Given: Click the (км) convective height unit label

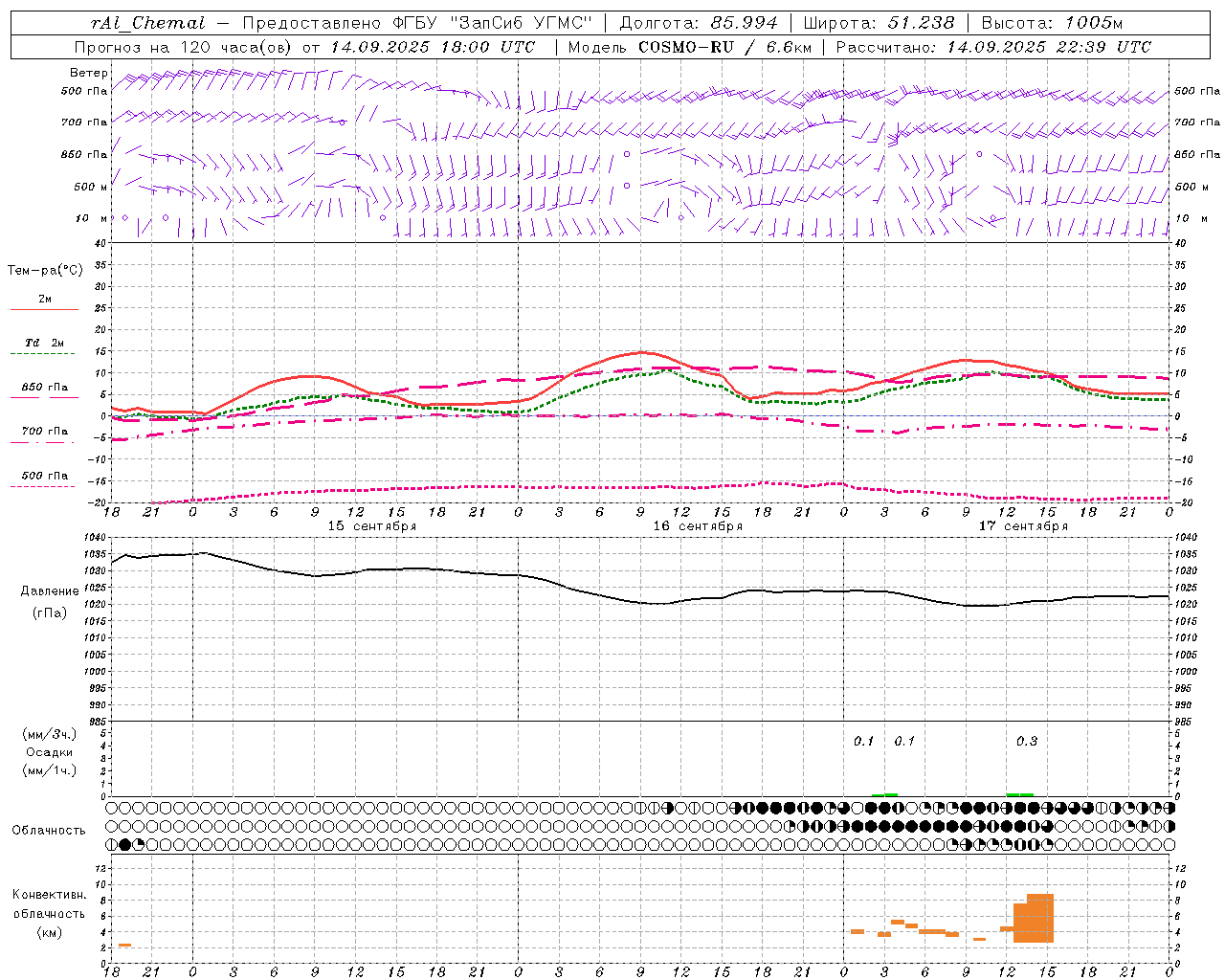Looking at the screenshot, I should [50, 932].
